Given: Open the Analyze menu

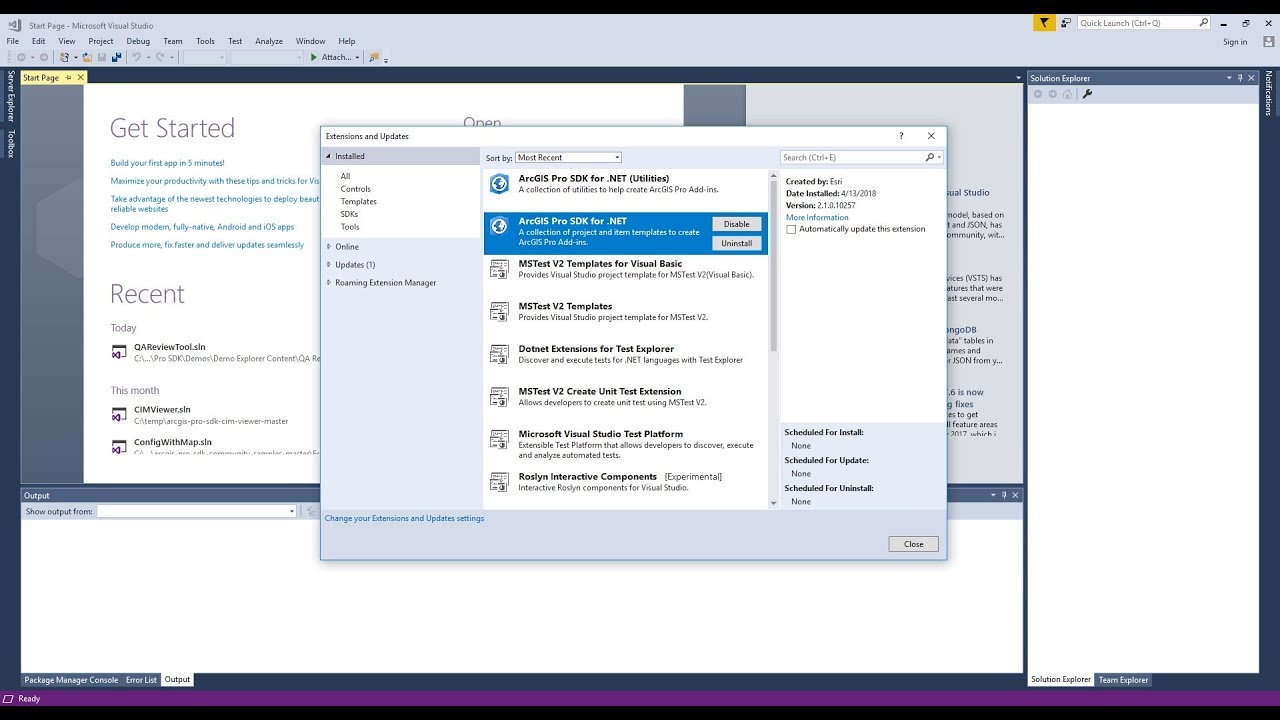Looking at the screenshot, I should click(269, 41).
